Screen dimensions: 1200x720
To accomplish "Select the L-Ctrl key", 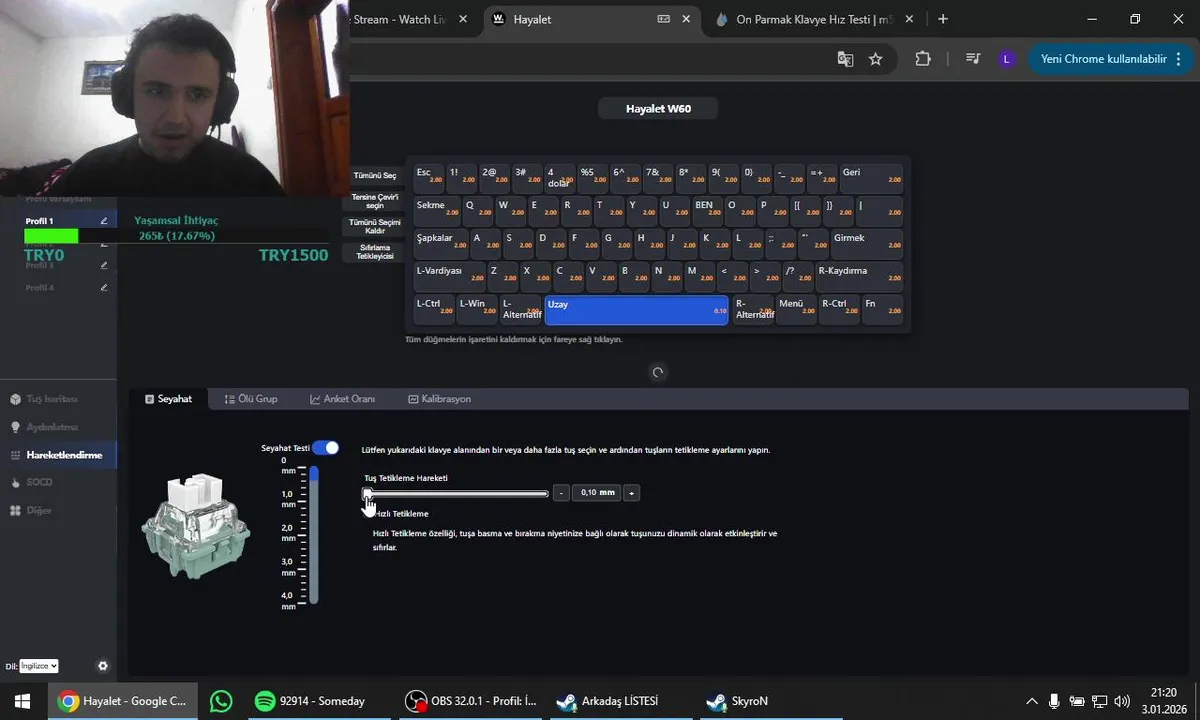I will click(x=434, y=310).
